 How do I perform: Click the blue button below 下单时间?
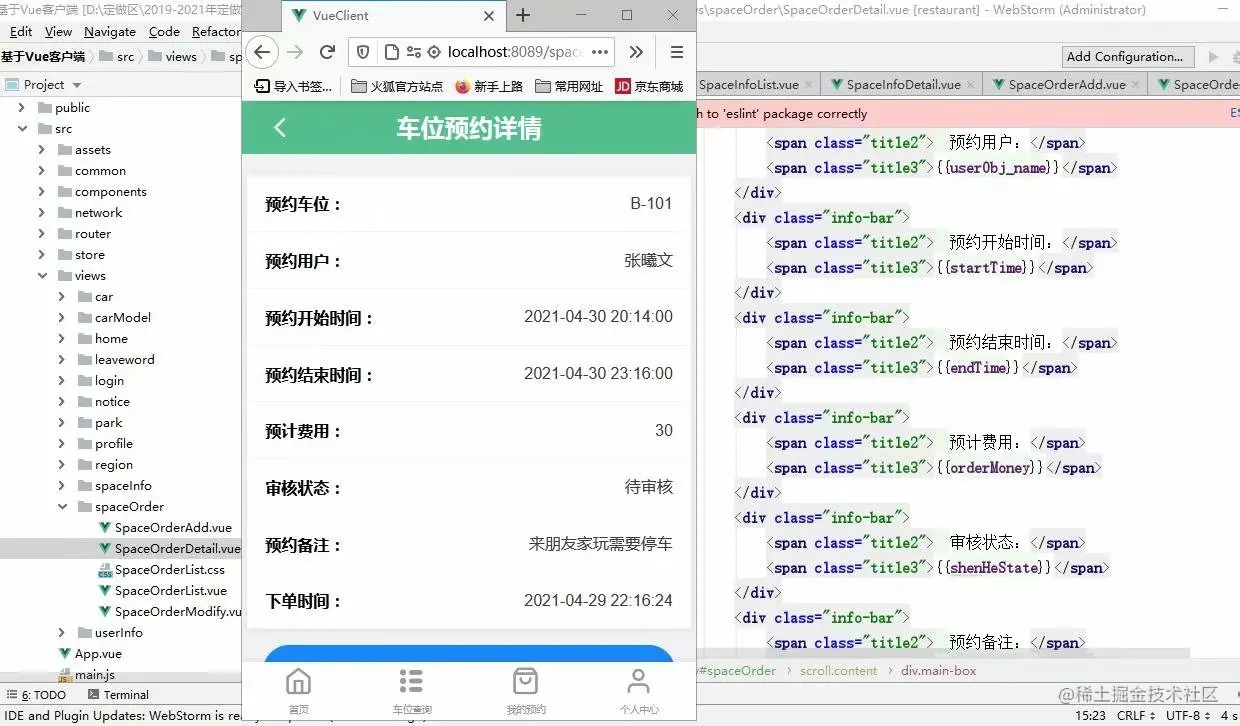click(x=468, y=652)
